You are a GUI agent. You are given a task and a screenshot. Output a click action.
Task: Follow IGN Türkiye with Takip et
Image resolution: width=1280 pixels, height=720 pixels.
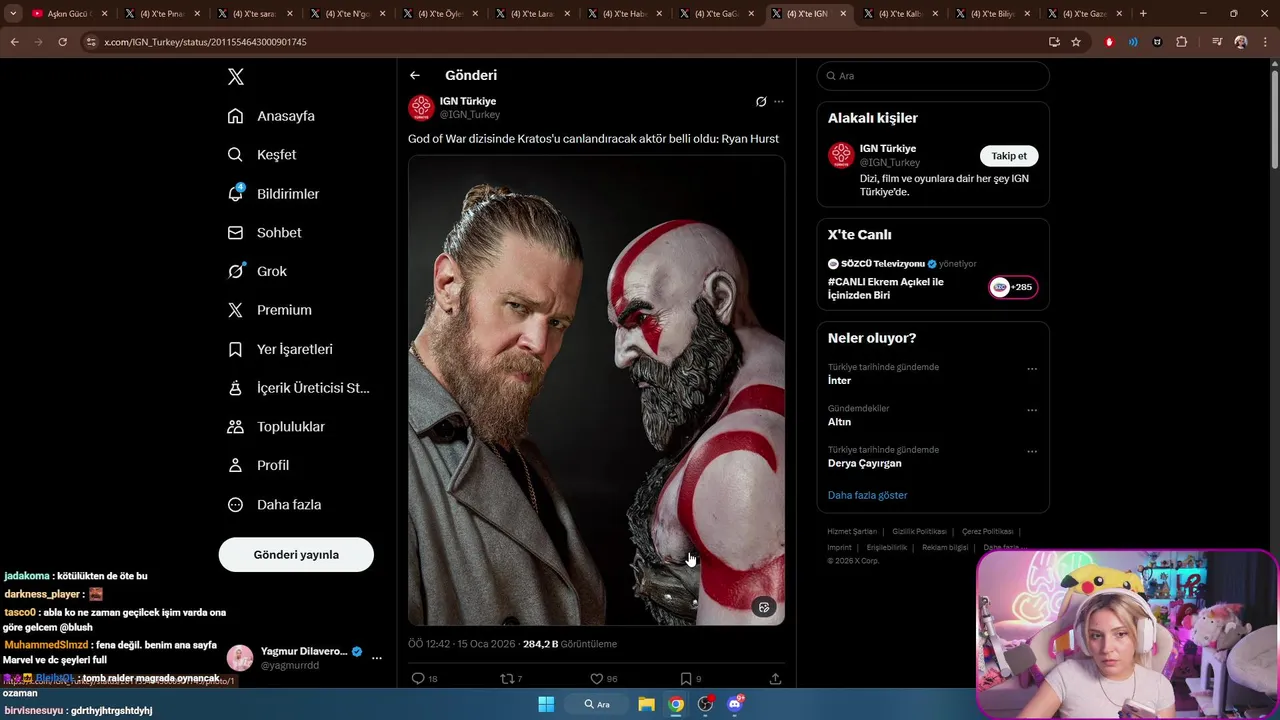[1009, 156]
